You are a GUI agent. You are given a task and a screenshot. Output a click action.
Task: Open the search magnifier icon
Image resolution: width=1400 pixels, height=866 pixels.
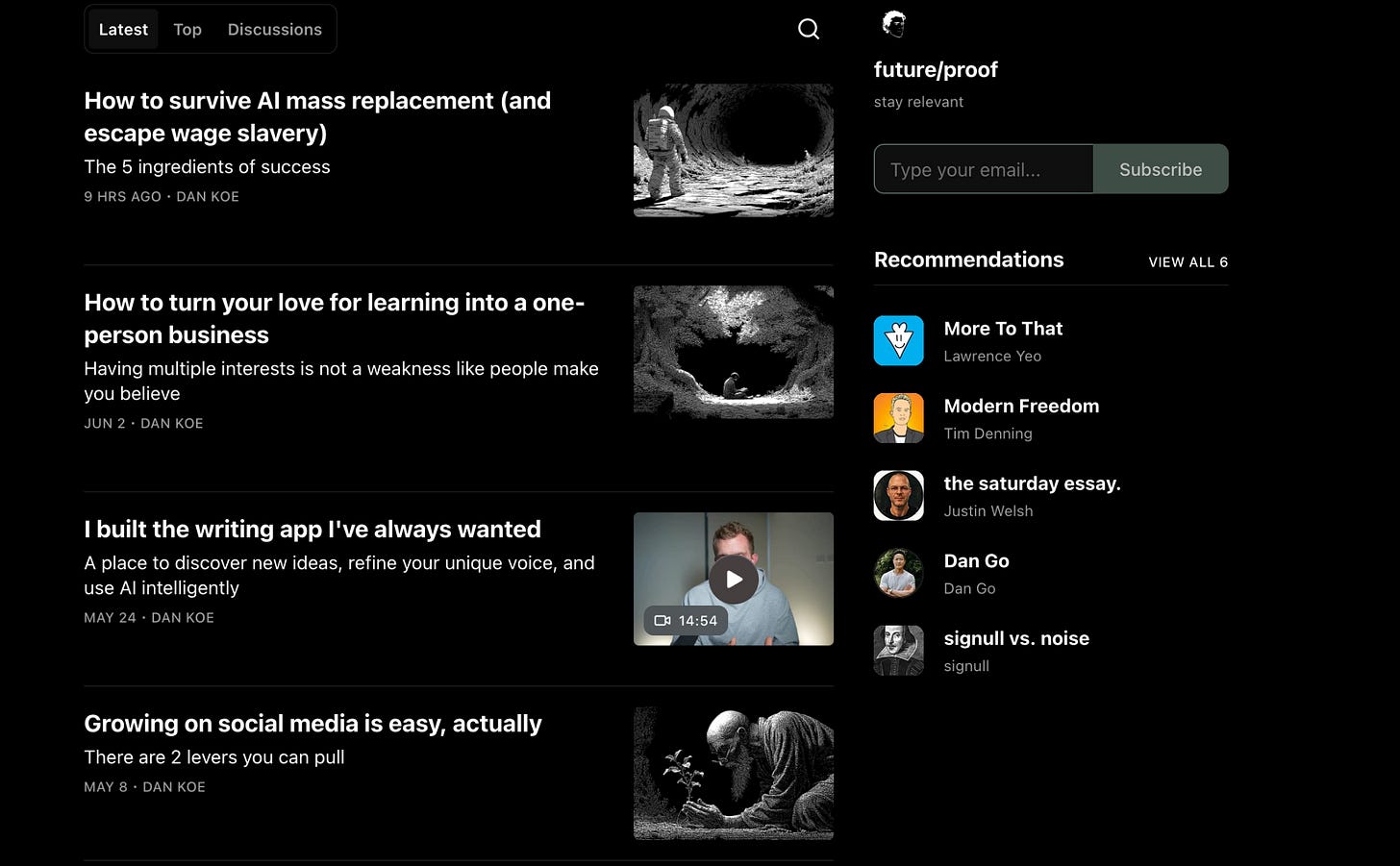click(809, 29)
